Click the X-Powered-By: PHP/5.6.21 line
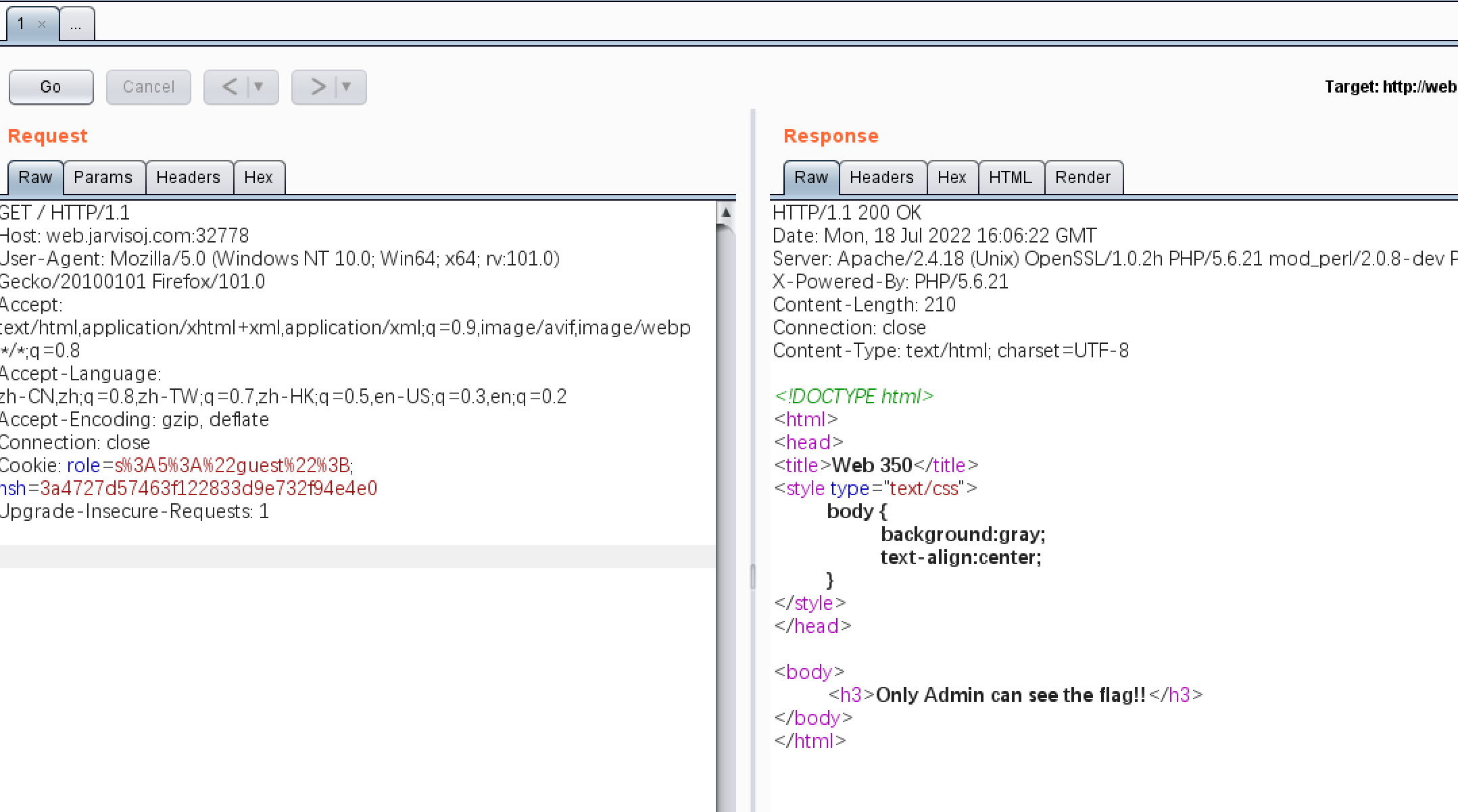 coord(890,282)
